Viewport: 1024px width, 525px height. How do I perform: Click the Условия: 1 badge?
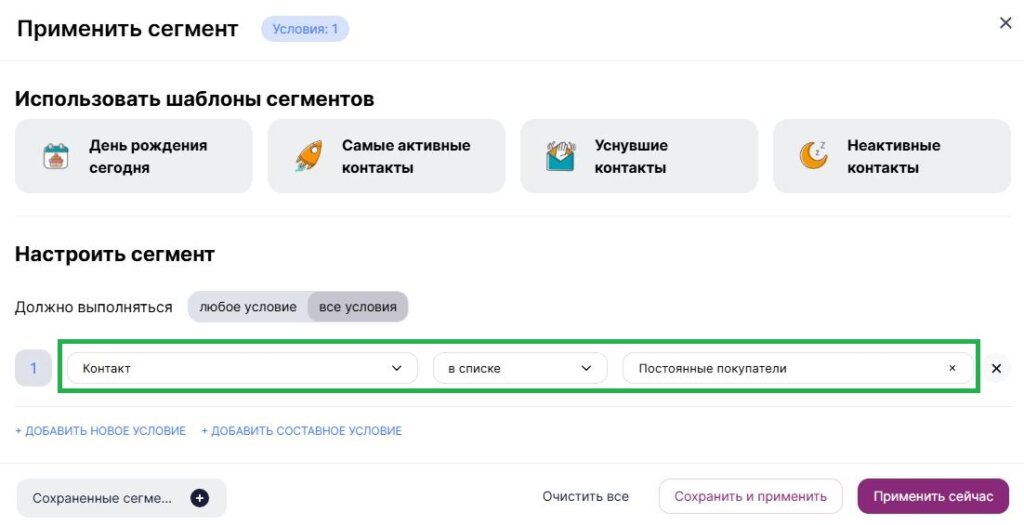305,29
